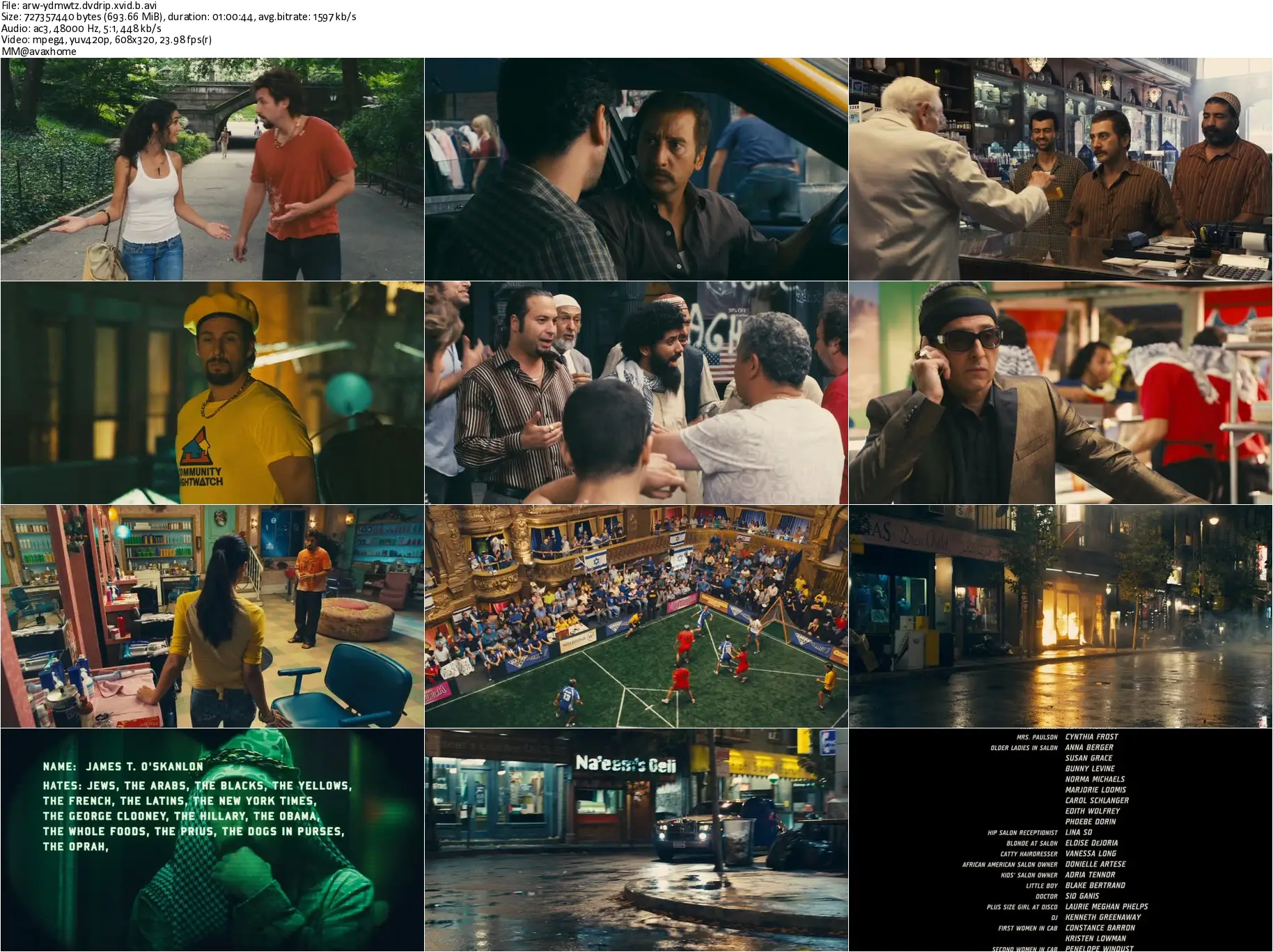Click 'SUSAN GRACE' credit name
Viewport: 1273px width, 952px height.
coord(1088,758)
